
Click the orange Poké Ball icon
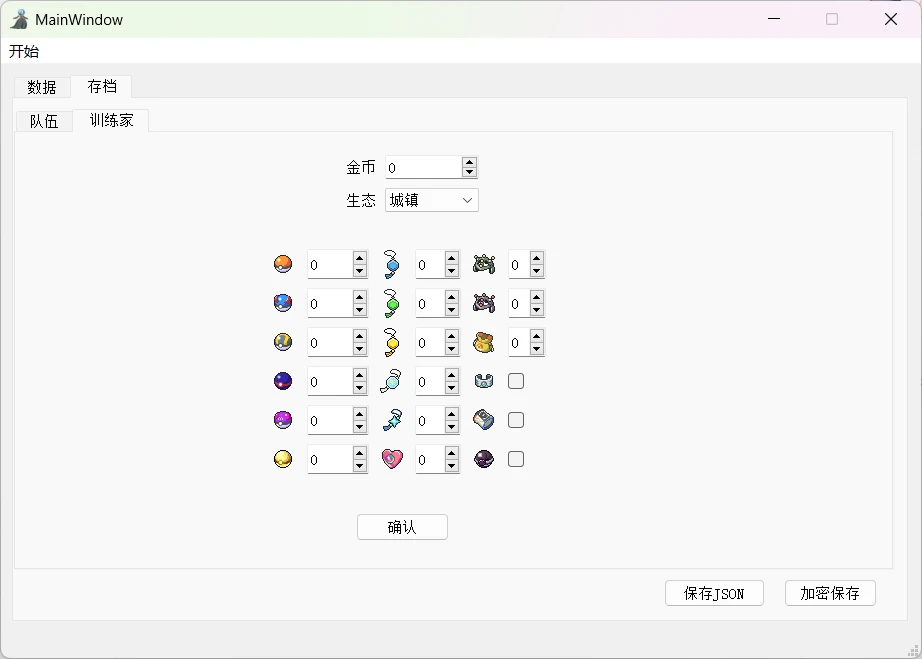(283, 264)
